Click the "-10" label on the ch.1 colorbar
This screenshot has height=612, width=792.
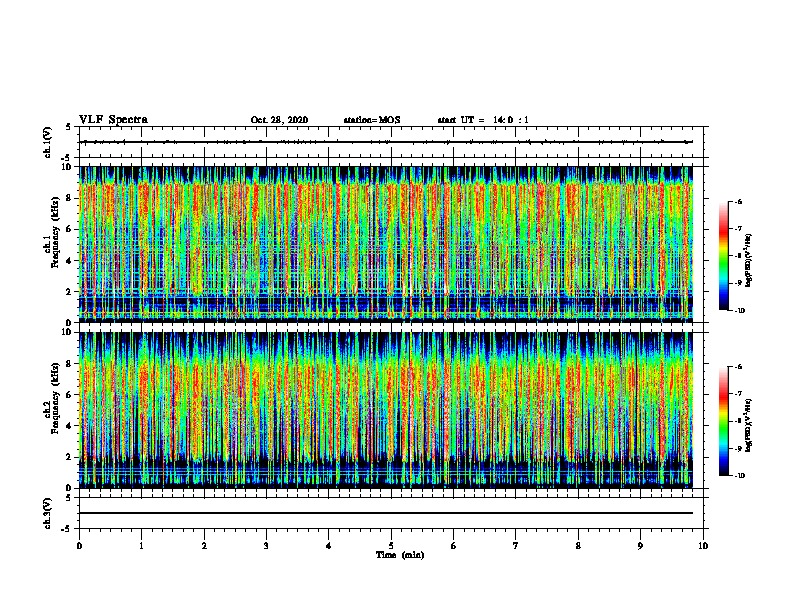pyautogui.click(x=740, y=311)
